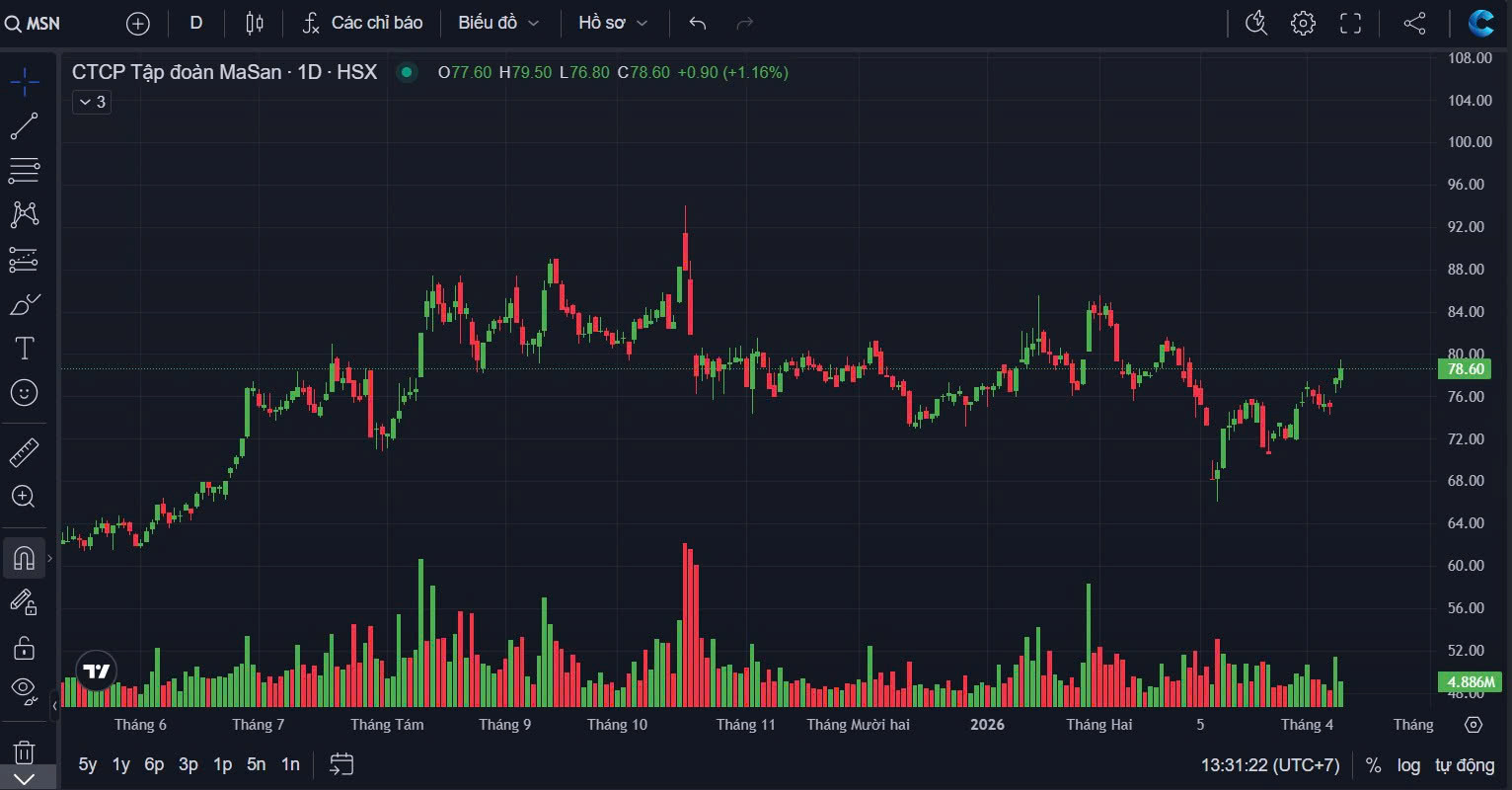Select the 1y time range

[120, 764]
